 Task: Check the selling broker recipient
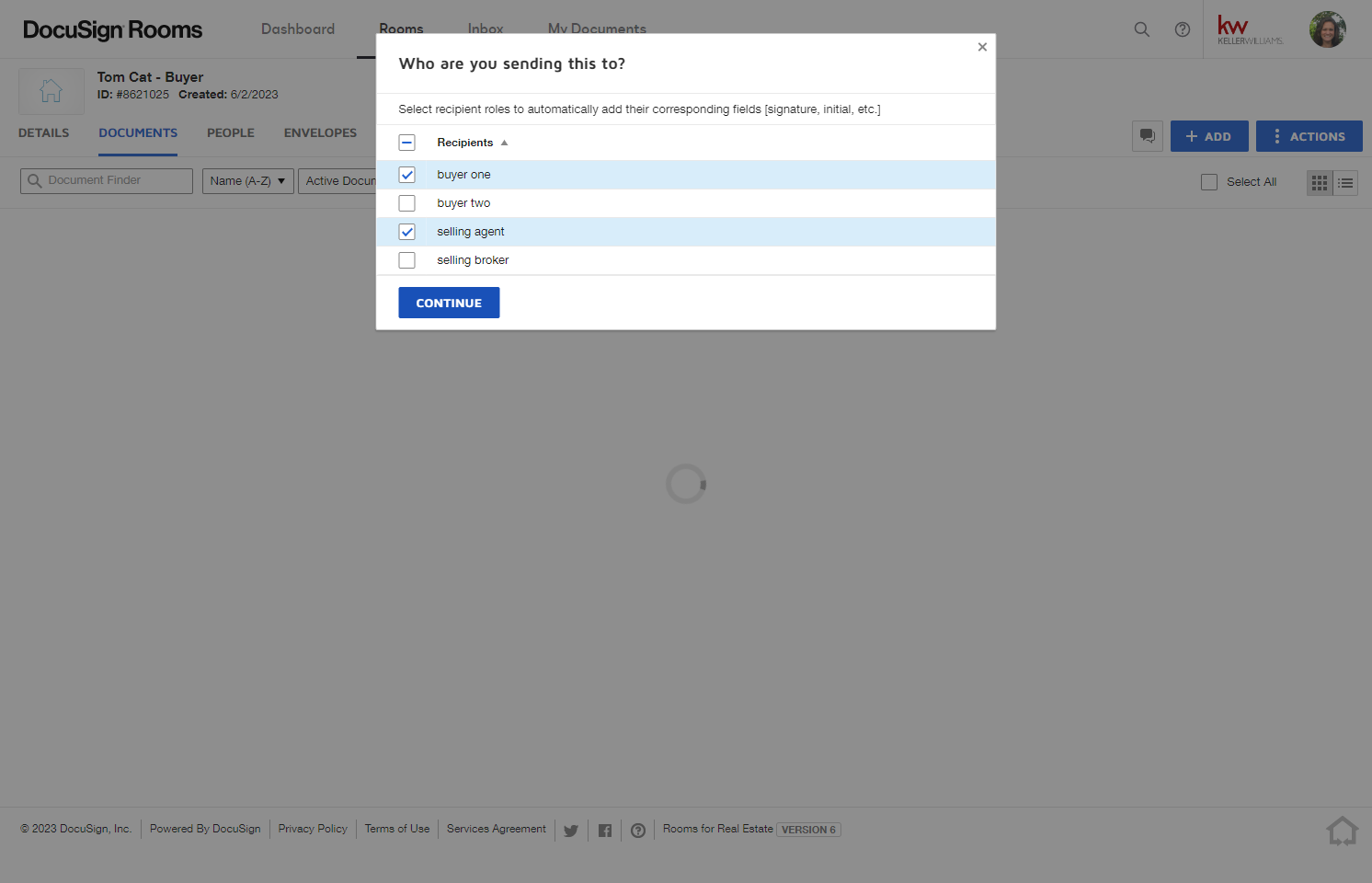point(407,260)
